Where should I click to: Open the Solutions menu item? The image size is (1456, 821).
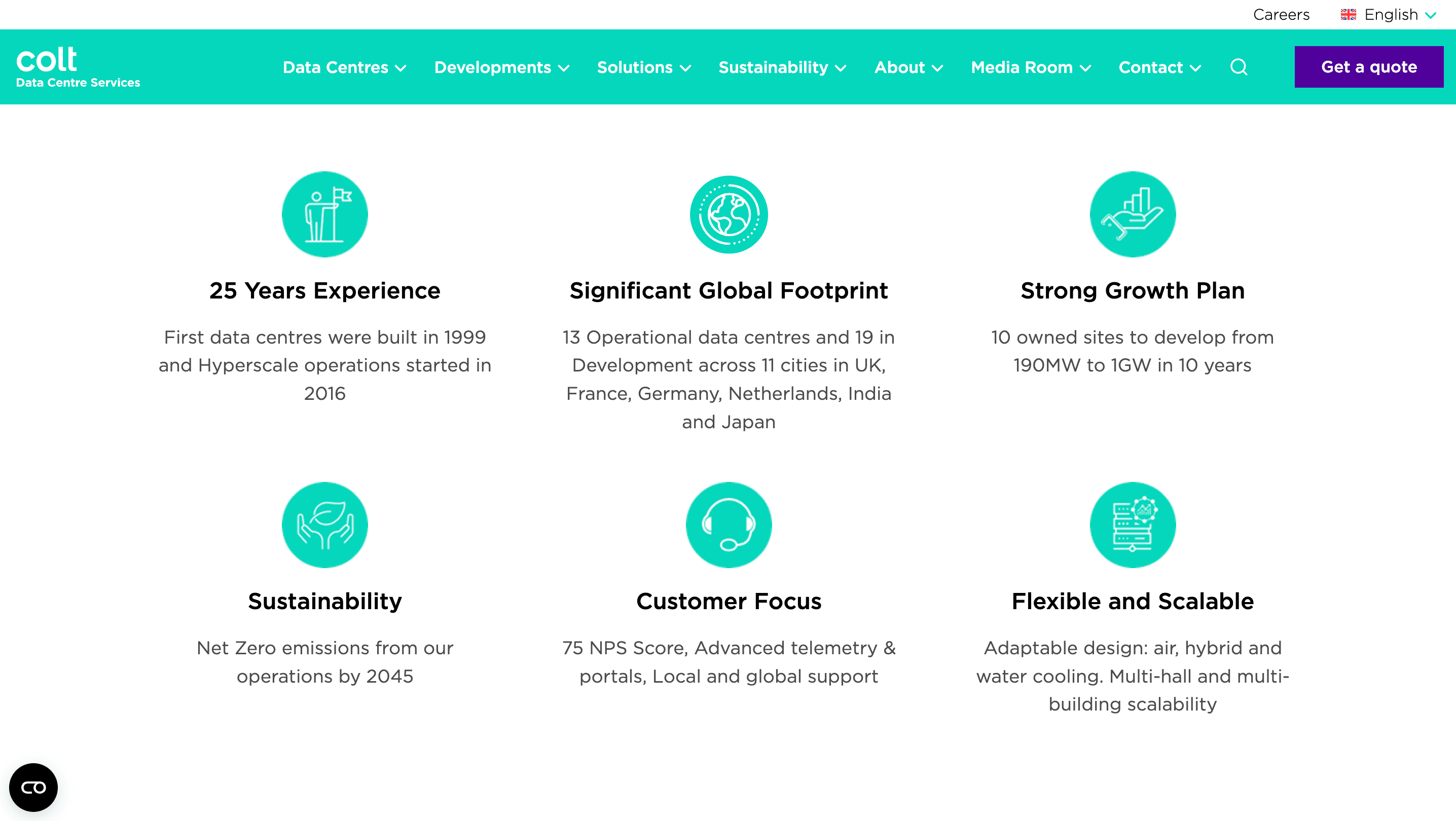(644, 67)
